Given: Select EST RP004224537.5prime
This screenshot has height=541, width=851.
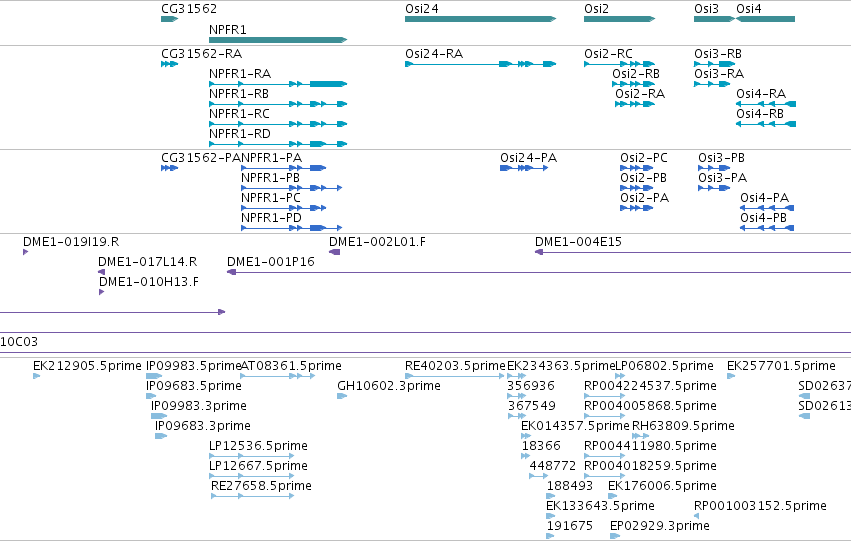Looking at the screenshot, I should pyautogui.click(x=605, y=396).
